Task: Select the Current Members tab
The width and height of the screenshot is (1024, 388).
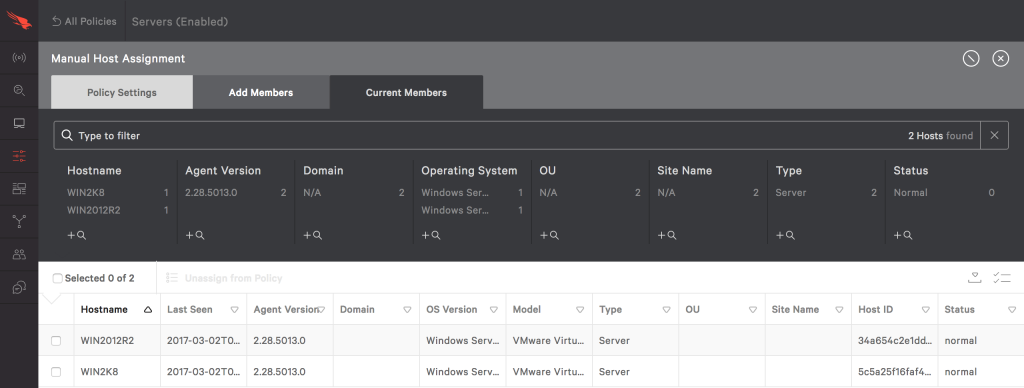Action: (x=406, y=92)
